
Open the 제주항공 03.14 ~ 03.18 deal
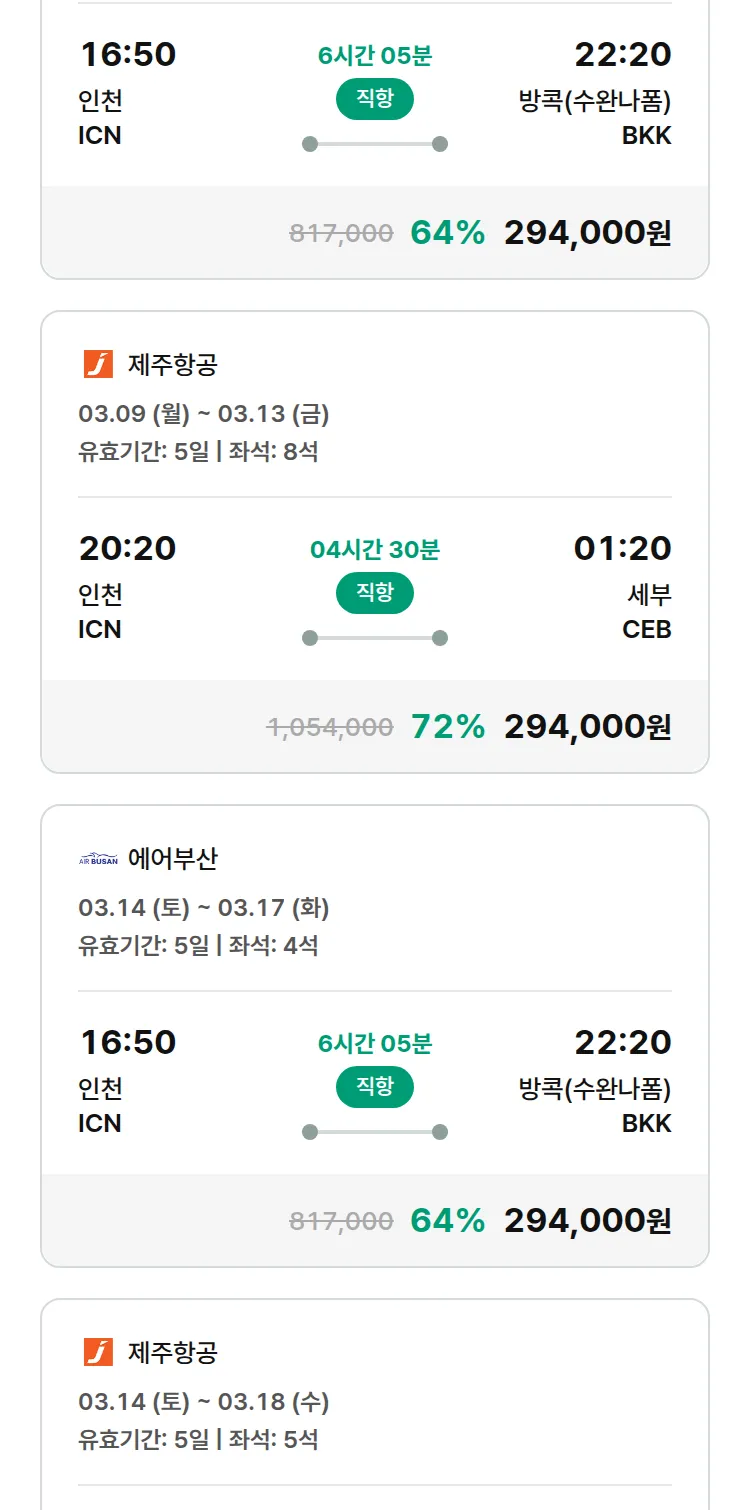click(204, 1401)
